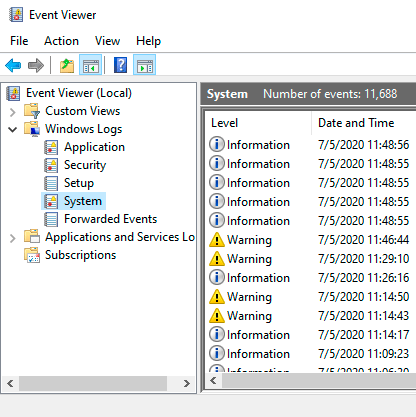Expand the Custom Views node
This screenshot has width=416, height=417.
[x=13, y=112]
